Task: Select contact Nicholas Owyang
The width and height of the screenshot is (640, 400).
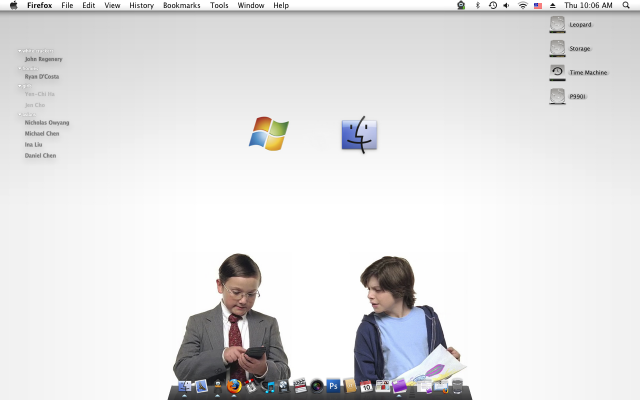Action: click(x=47, y=123)
